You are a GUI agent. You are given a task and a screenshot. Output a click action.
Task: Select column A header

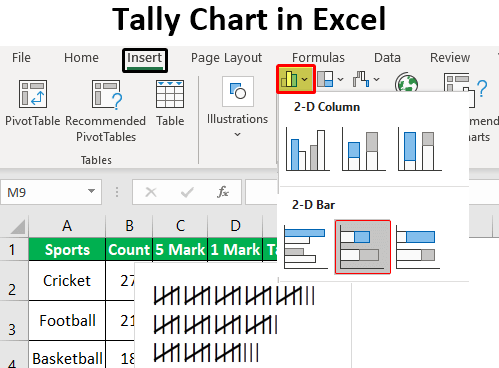click(67, 226)
